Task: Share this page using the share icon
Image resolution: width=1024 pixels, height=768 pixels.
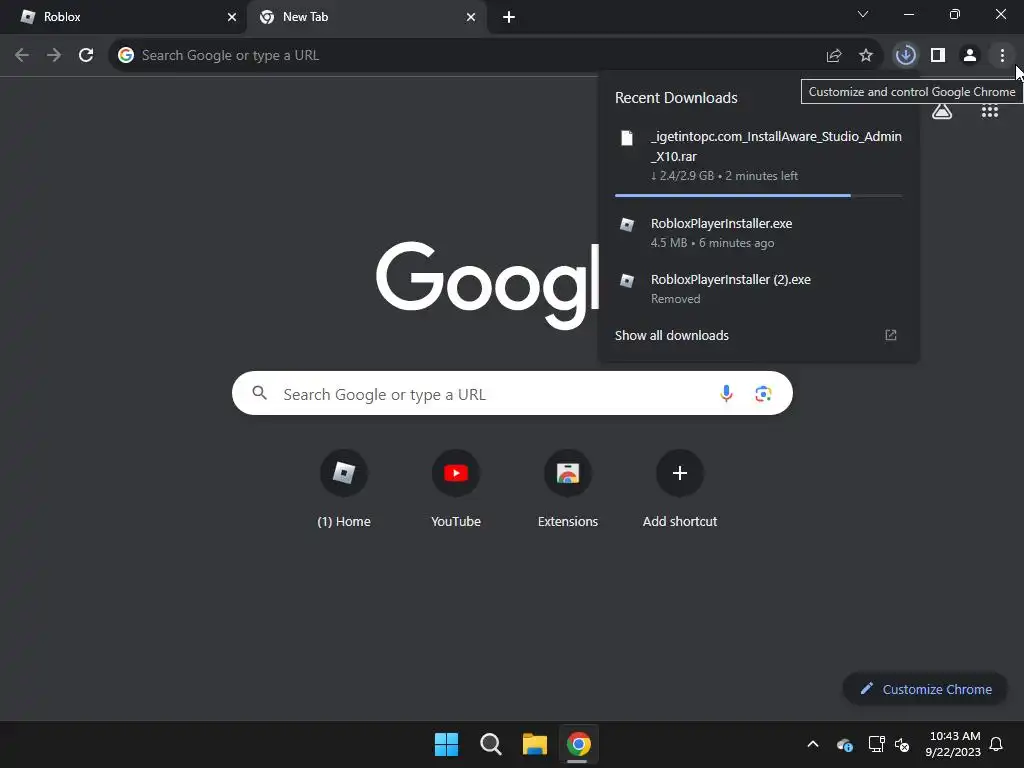Action: pyautogui.click(x=834, y=56)
